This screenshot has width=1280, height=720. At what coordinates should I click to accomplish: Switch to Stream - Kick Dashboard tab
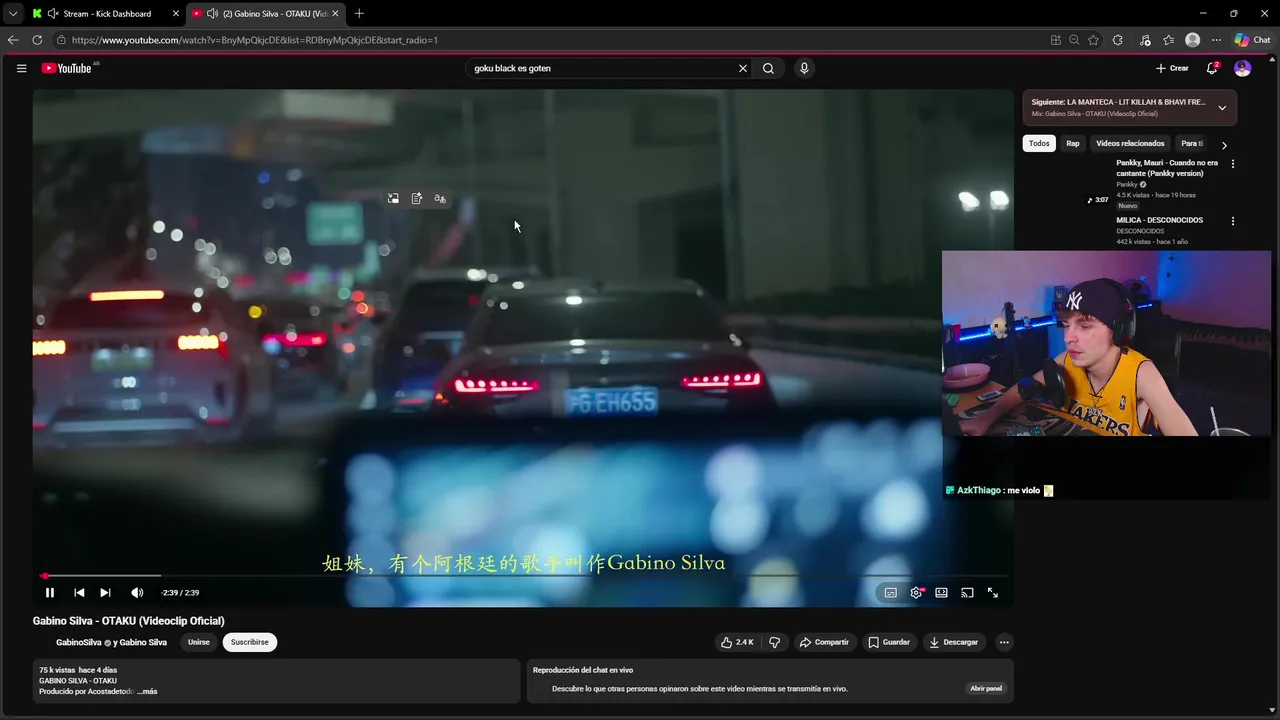(x=107, y=13)
